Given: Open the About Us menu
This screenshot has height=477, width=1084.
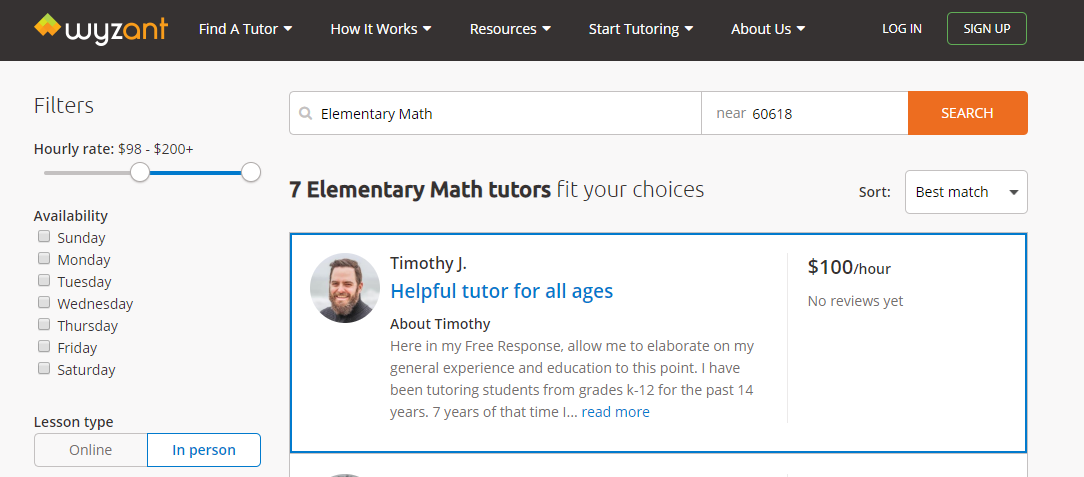Looking at the screenshot, I should click(x=768, y=29).
